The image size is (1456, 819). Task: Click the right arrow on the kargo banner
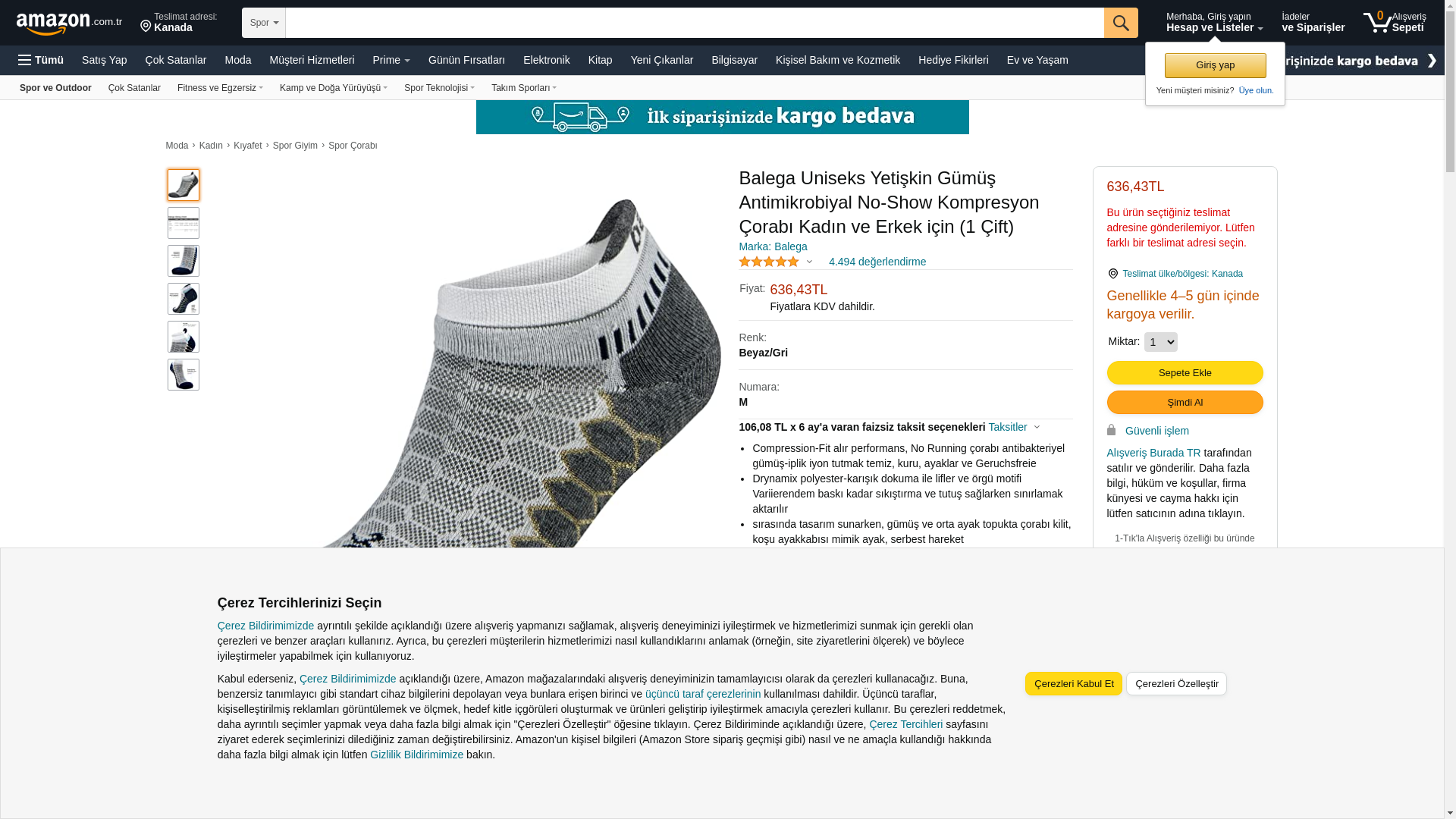coord(1432,61)
